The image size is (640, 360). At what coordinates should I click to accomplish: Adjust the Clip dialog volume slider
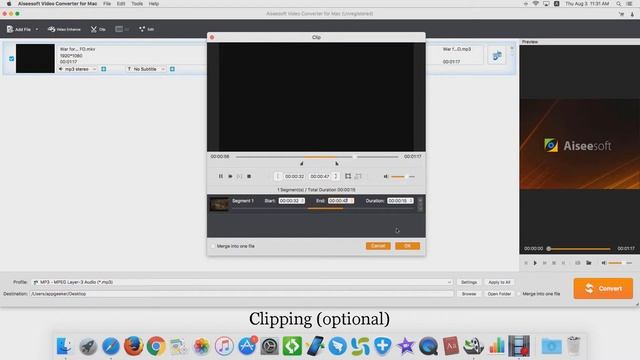[x=403, y=177]
